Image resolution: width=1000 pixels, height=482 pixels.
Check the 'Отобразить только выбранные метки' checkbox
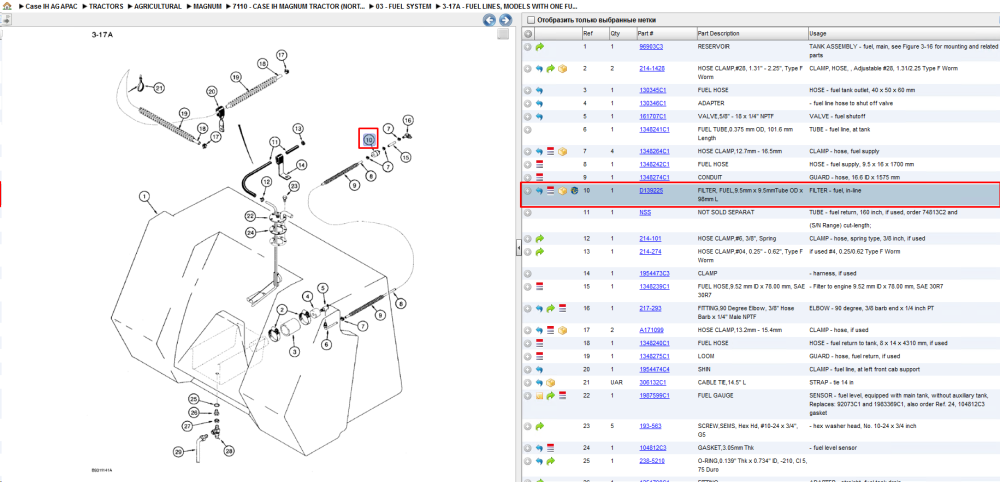click(x=531, y=20)
